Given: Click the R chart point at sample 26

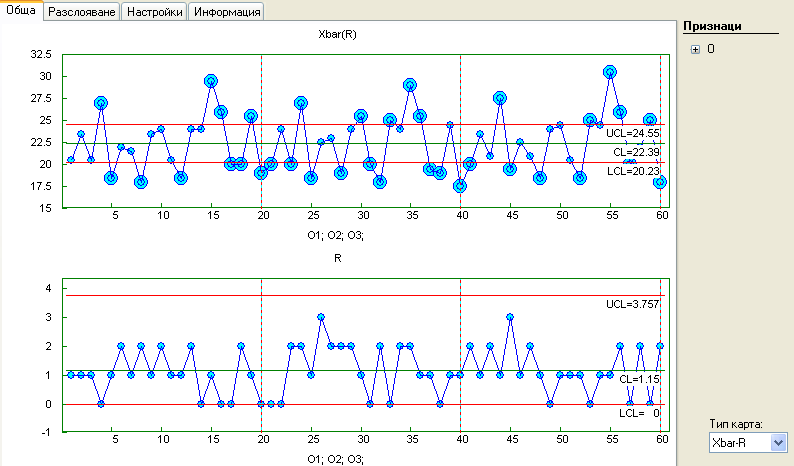Looking at the screenshot, I should (321, 317).
